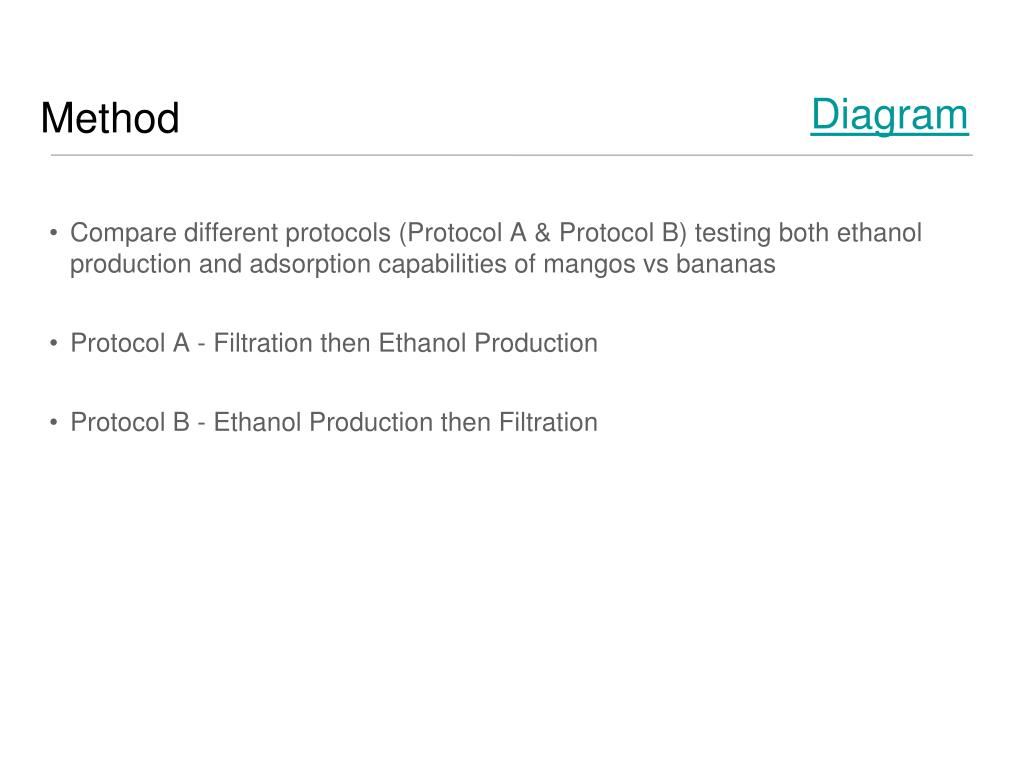Click the word 'bananas' in the first bullet
The width and height of the screenshot is (1024, 768).
(x=726, y=264)
